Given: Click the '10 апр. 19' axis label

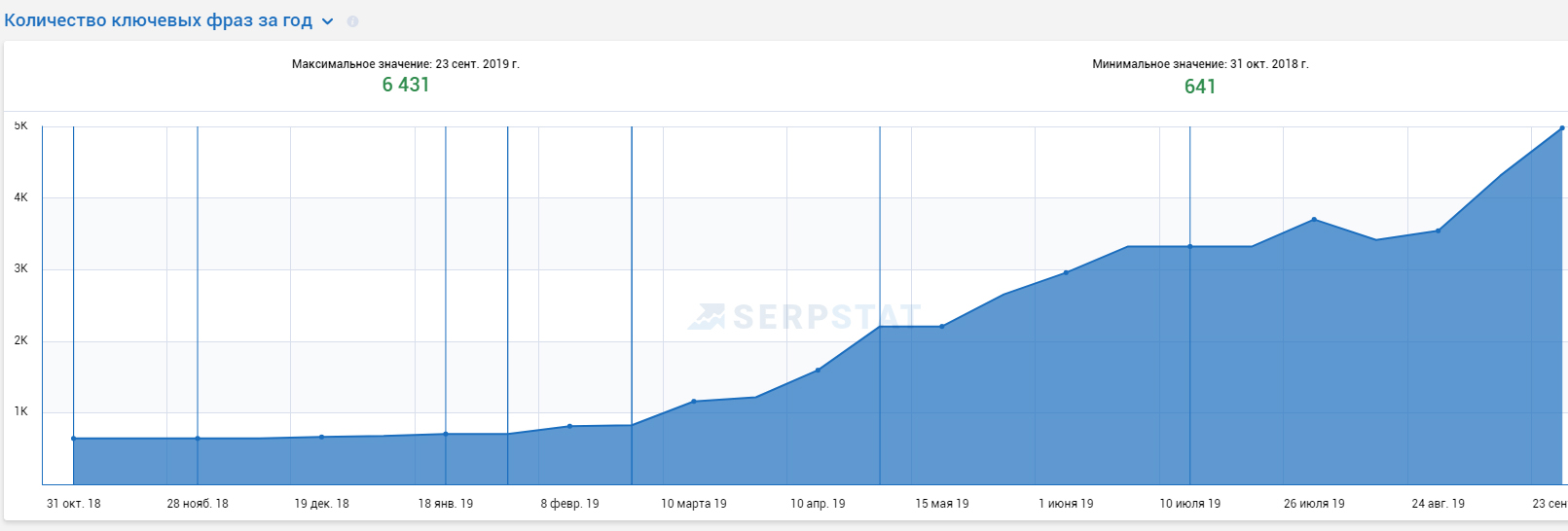Looking at the screenshot, I should pos(818,504).
